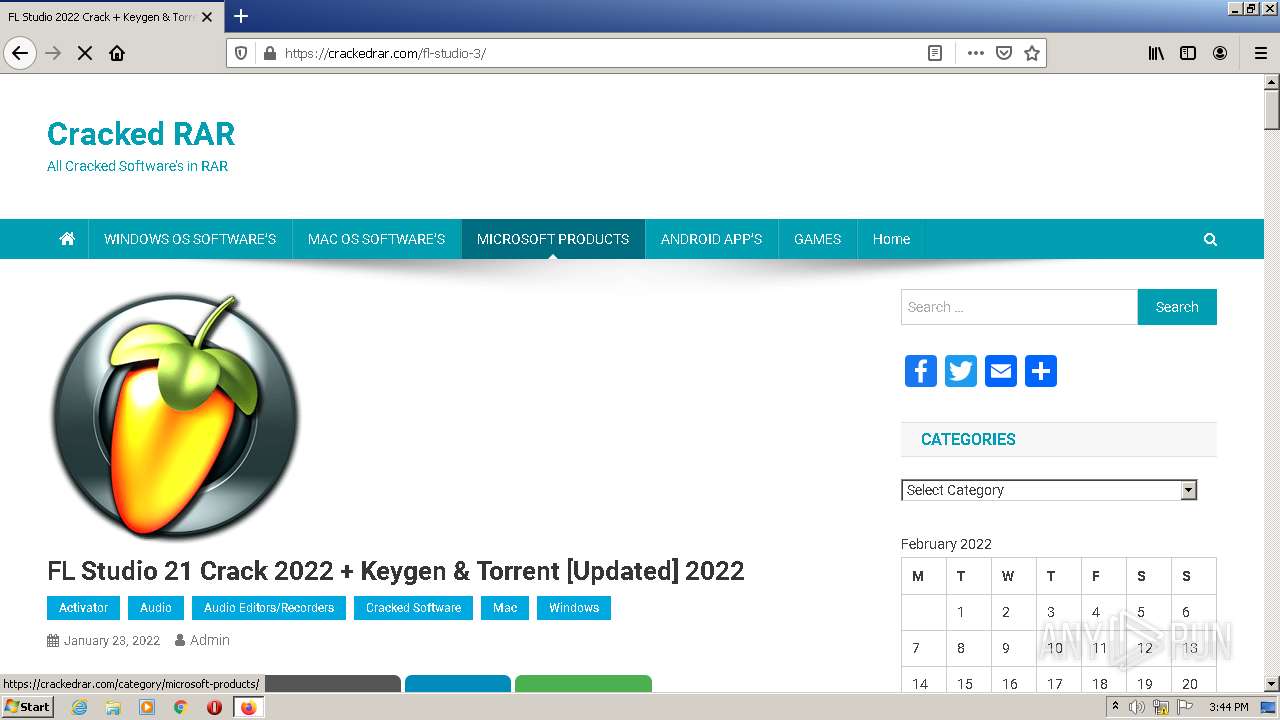
Task: Share on Facebook
Action: pos(921,371)
